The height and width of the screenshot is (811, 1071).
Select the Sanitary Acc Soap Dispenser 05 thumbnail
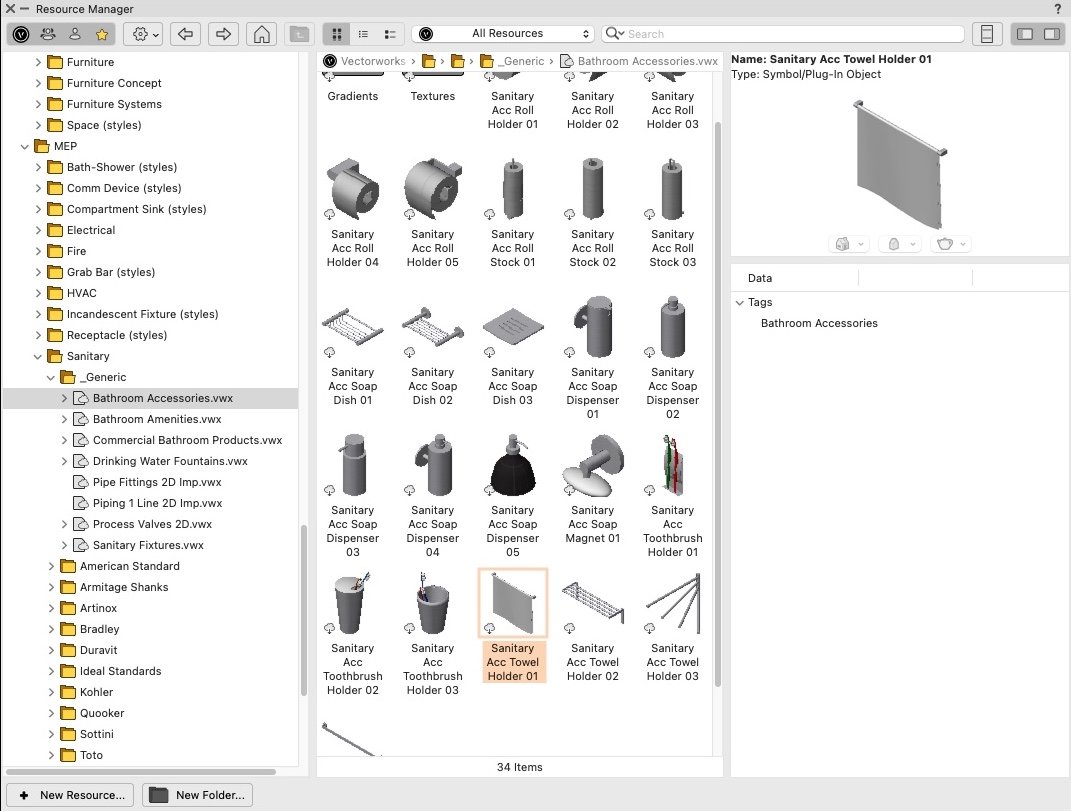click(x=512, y=466)
